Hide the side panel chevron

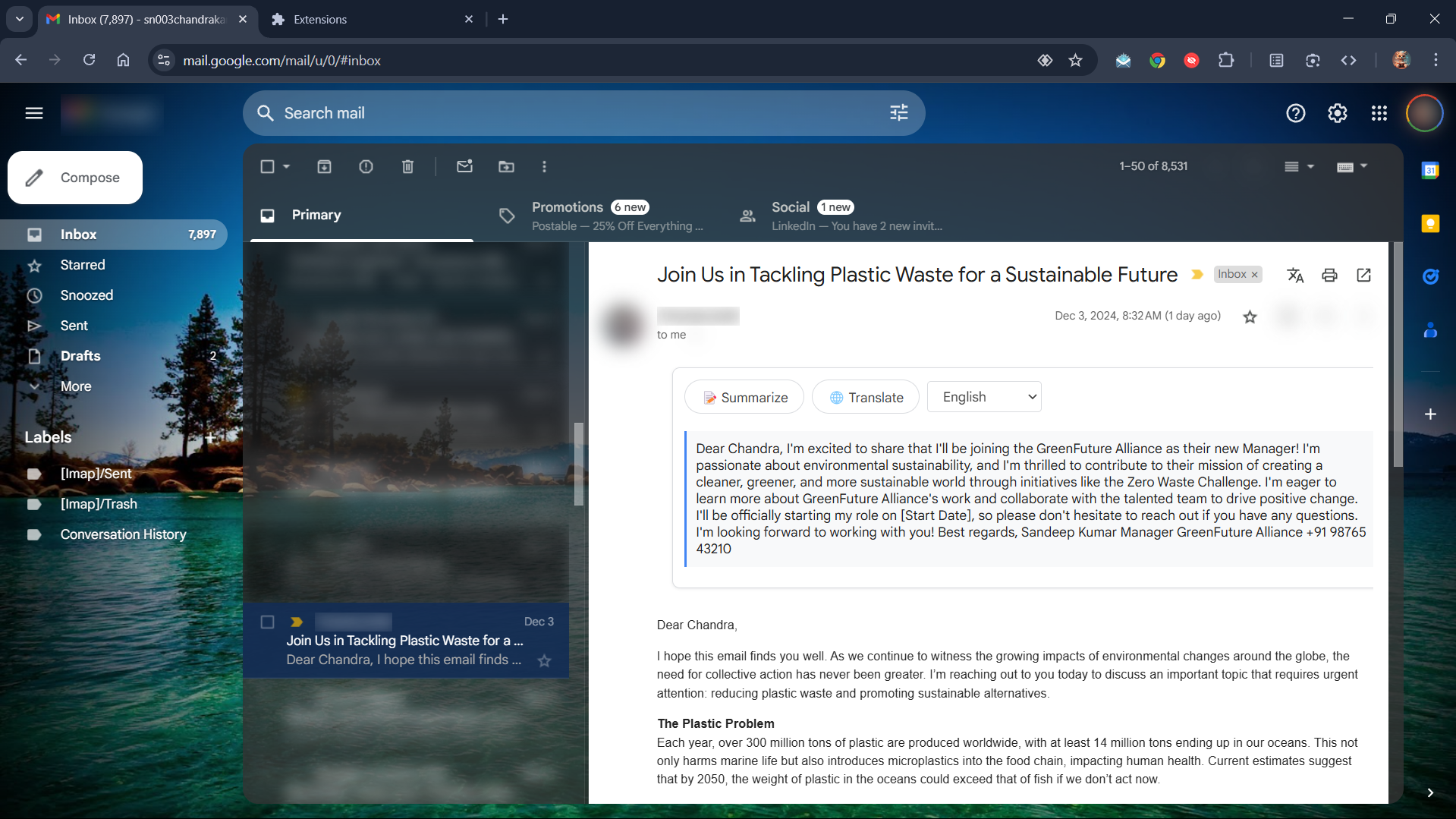point(1430,792)
